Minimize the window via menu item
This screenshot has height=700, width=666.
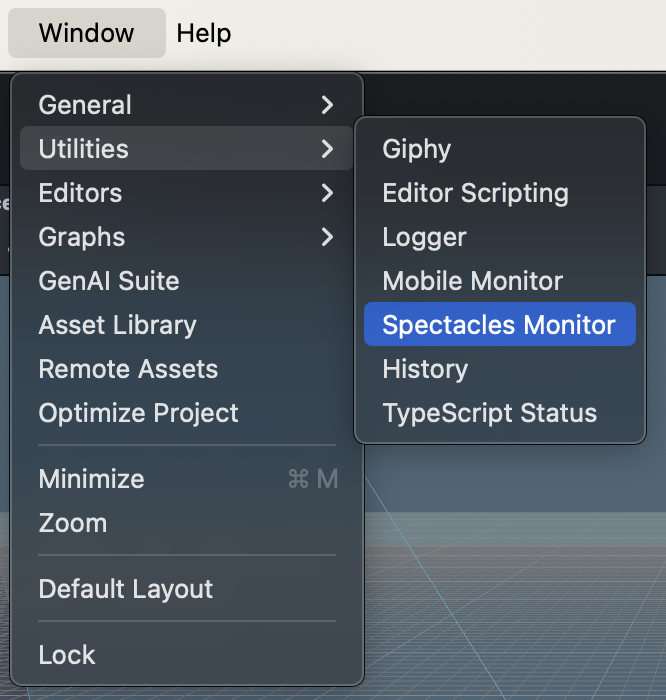point(92,479)
